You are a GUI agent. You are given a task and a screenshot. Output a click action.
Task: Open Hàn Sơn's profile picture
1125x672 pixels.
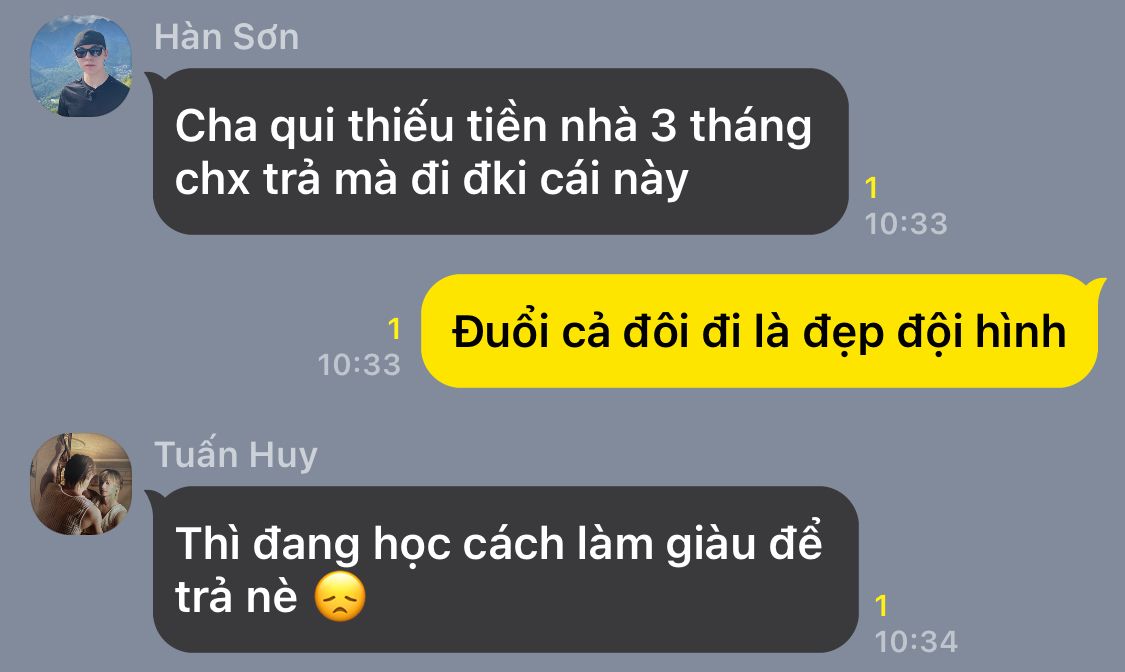(80, 66)
